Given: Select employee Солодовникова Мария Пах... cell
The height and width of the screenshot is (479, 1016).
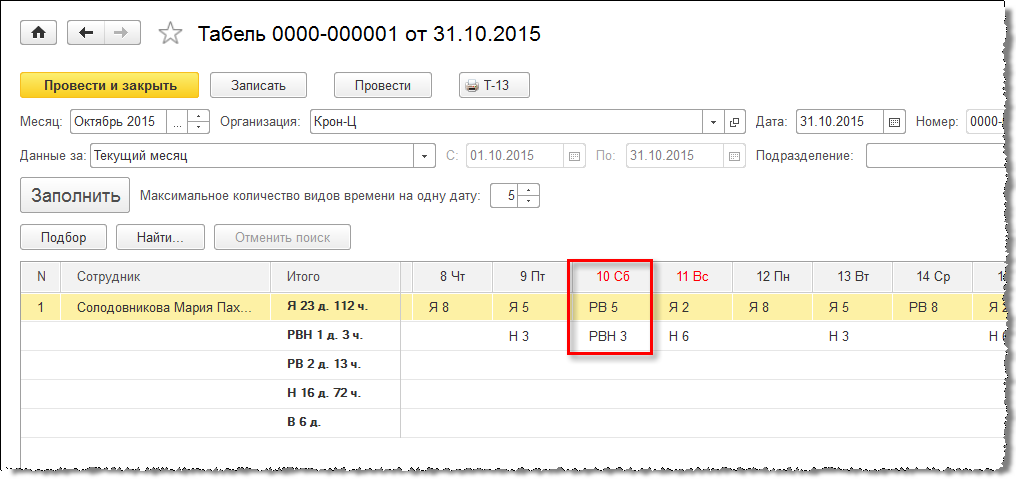Looking at the screenshot, I should pyautogui.click(x=165, y=307).
